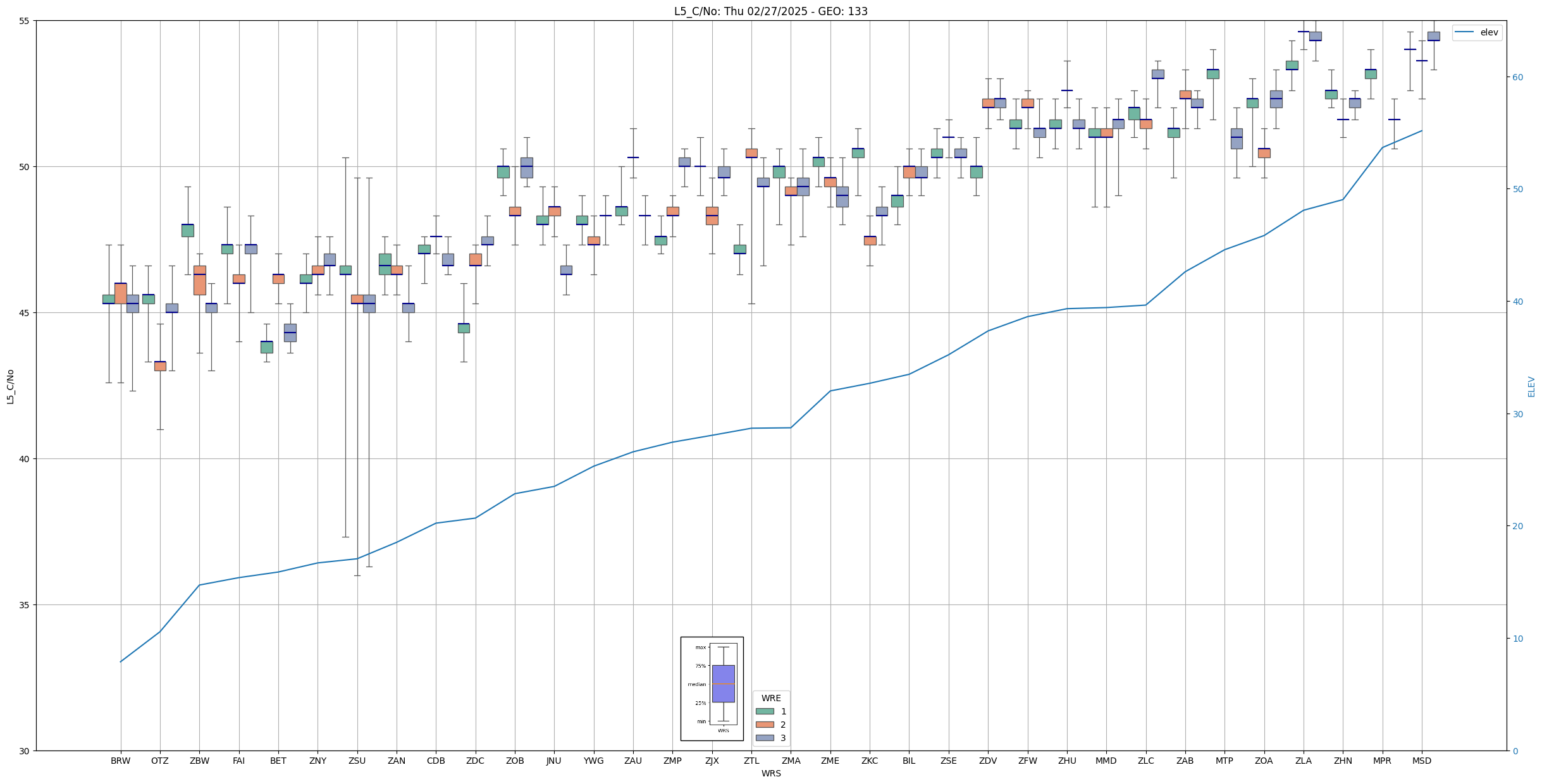
Task: Click the ZTL station tick label
Action: pos(751,761)
